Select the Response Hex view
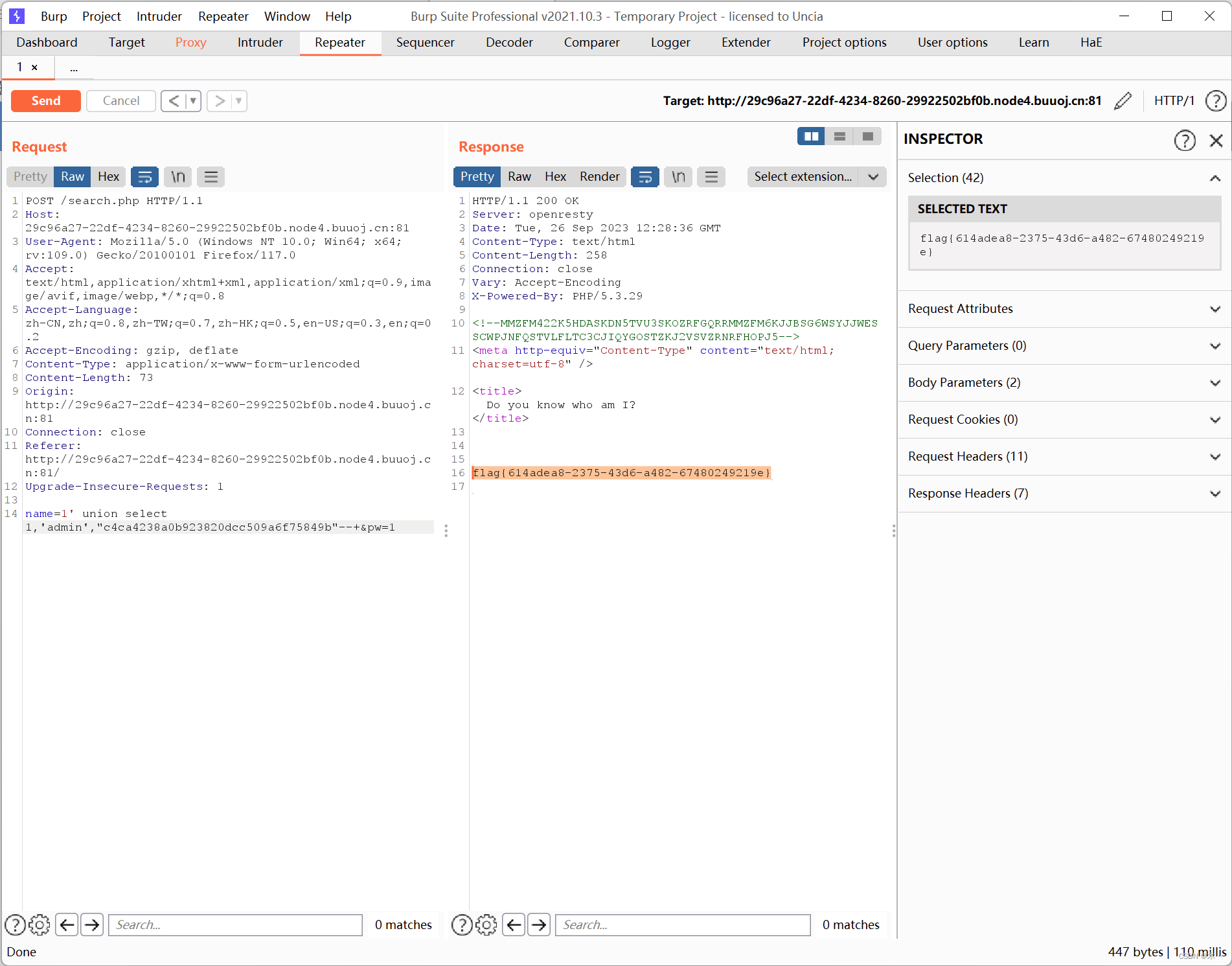The image size is (1232, 966). click(x=555, y=177)
